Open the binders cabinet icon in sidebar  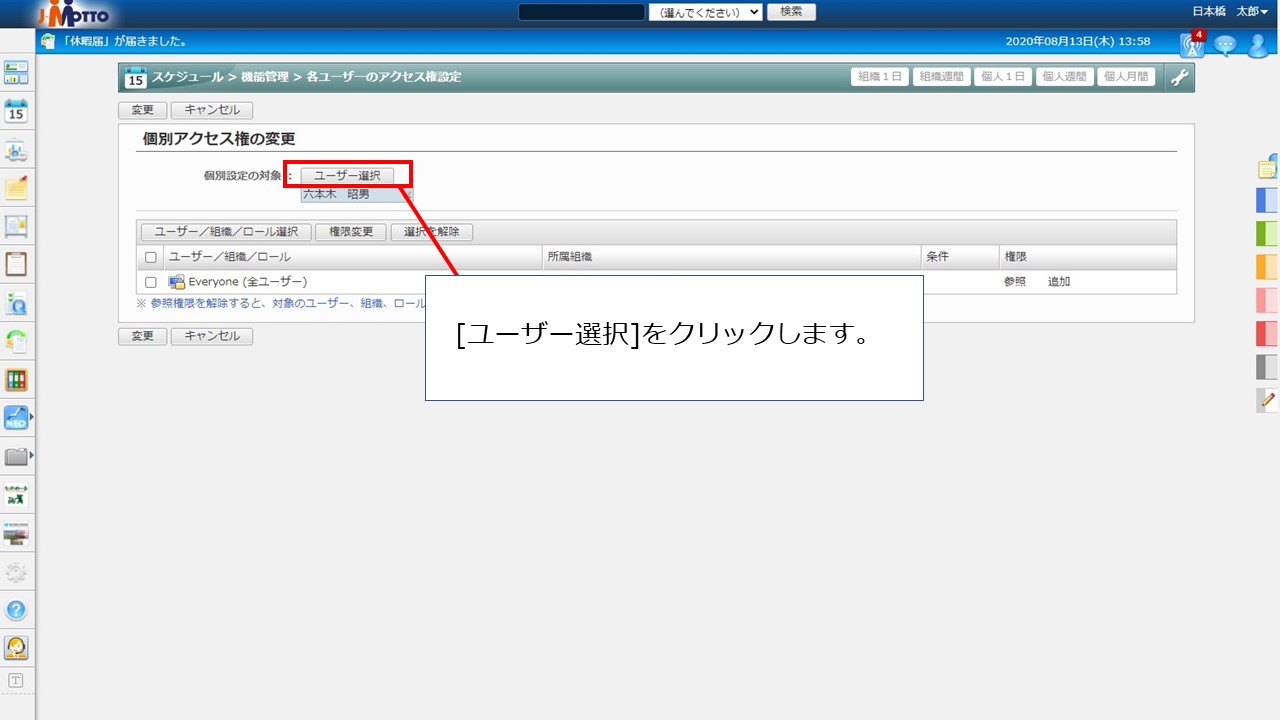pyautogui.click(x=16, y=380)
